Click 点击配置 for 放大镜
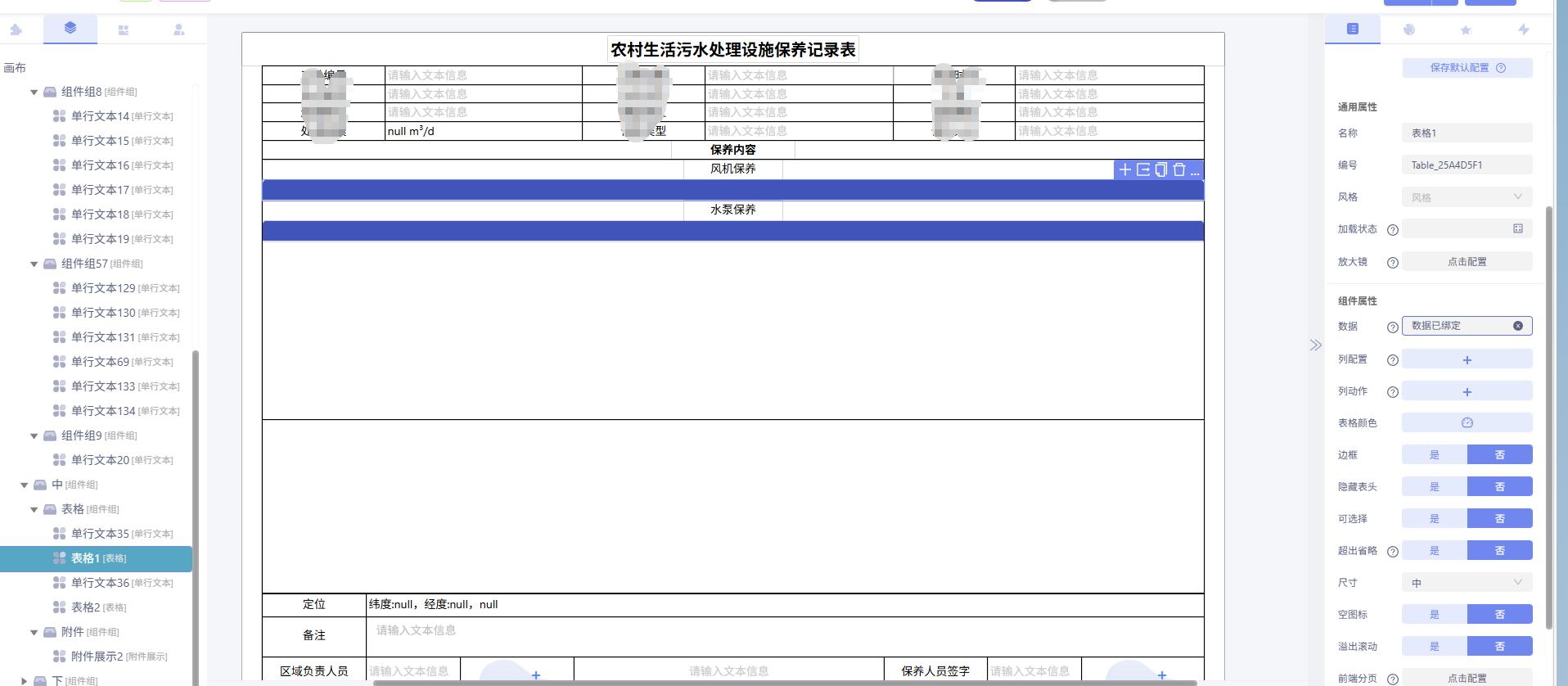This screenshot has height=686, width=1568. (1467, 262)
